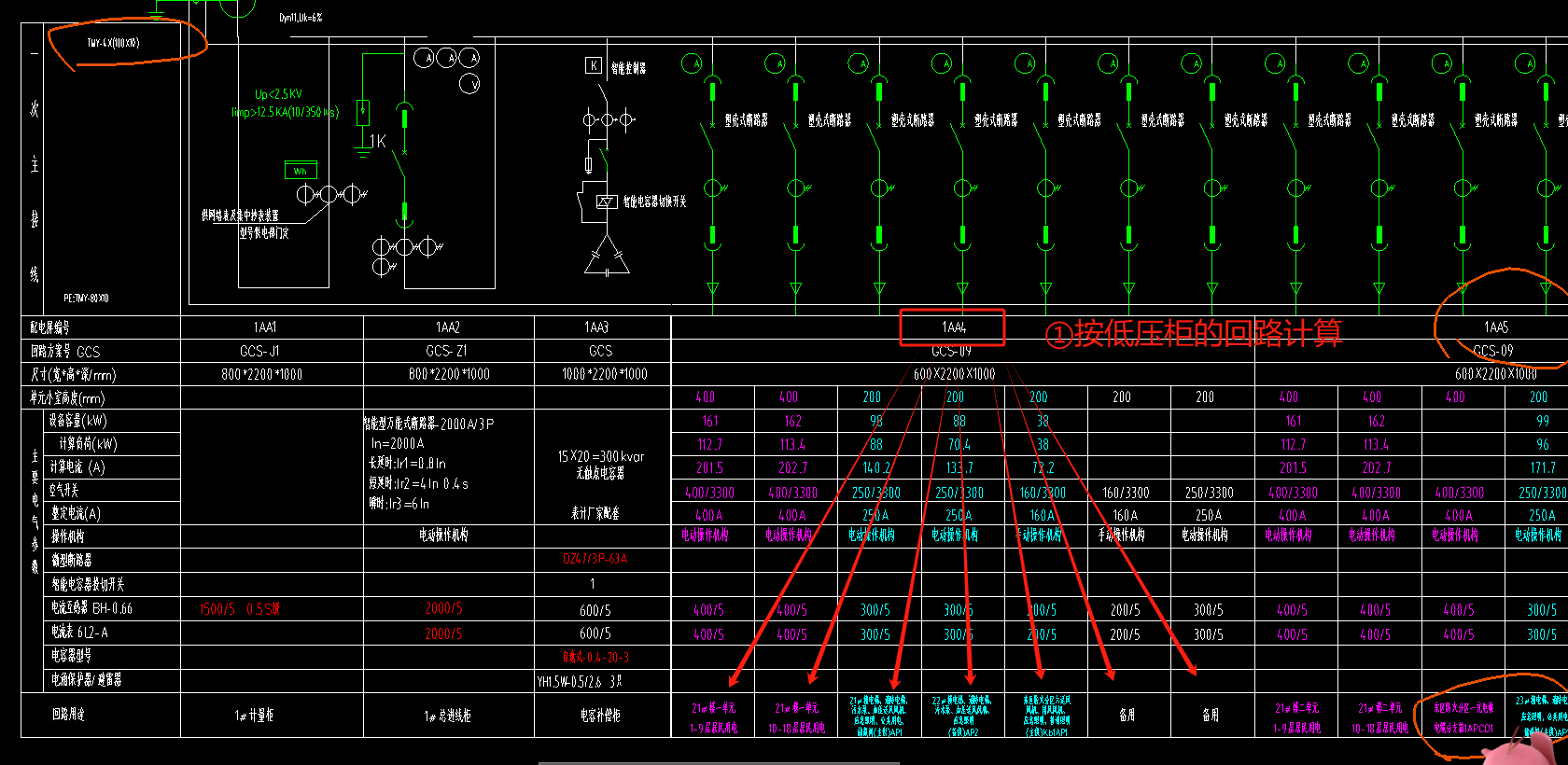Select the cyan 140.2 current value
Viewport: 1568px width, 765px height.
coord(876,468)
